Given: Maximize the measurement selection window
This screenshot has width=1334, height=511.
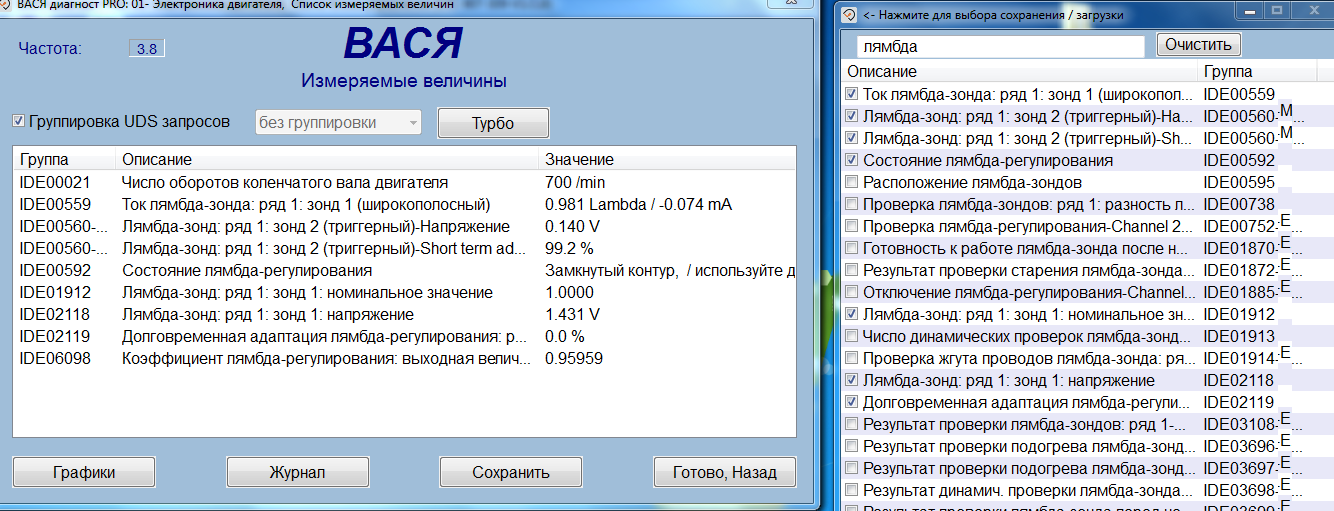Looking at the screenshot, I should coord(1276,11).
